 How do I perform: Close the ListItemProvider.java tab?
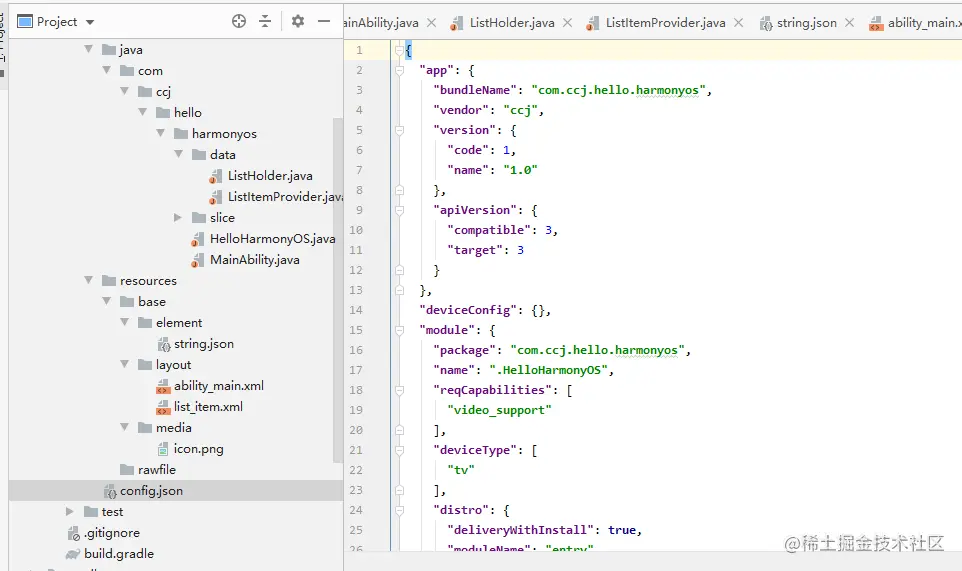click(739, 23)
